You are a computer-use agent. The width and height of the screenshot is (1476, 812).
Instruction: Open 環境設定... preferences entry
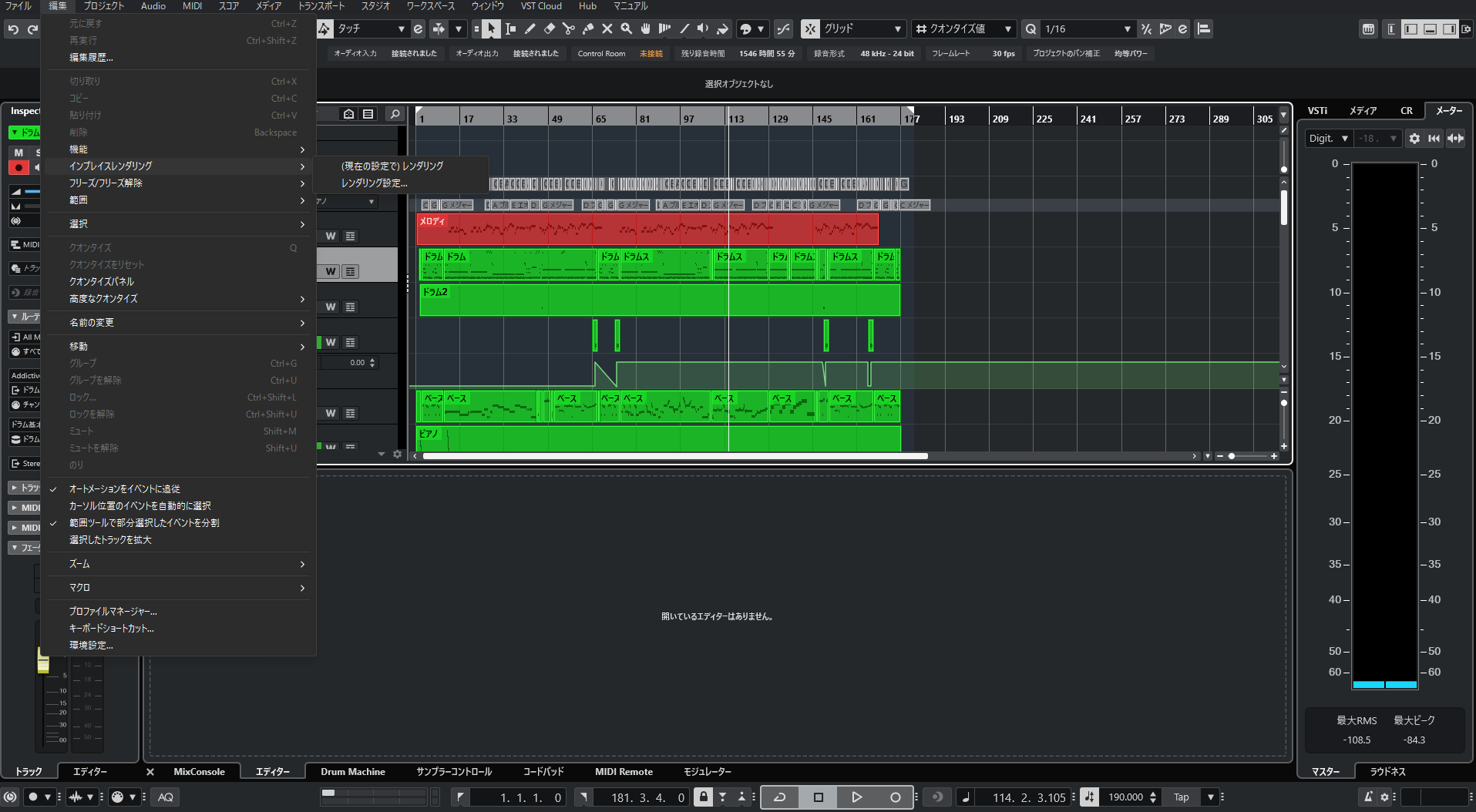[91, 646]
